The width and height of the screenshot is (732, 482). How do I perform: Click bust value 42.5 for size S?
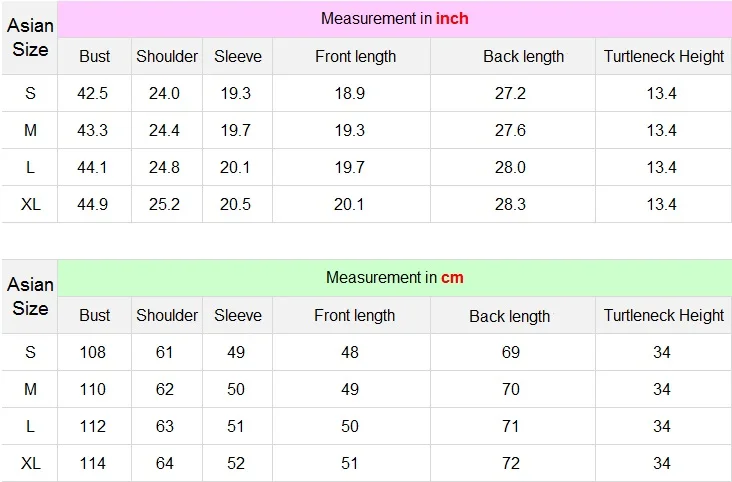pyautogui.click(x=92, y=93)
